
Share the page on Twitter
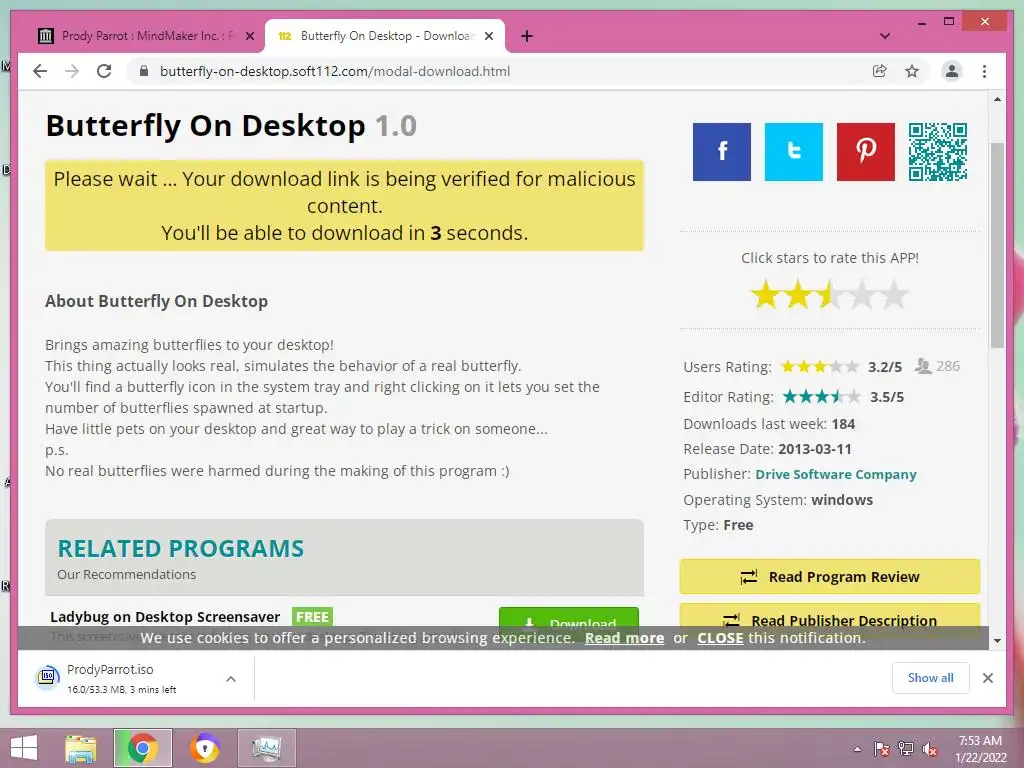(793, 152)
